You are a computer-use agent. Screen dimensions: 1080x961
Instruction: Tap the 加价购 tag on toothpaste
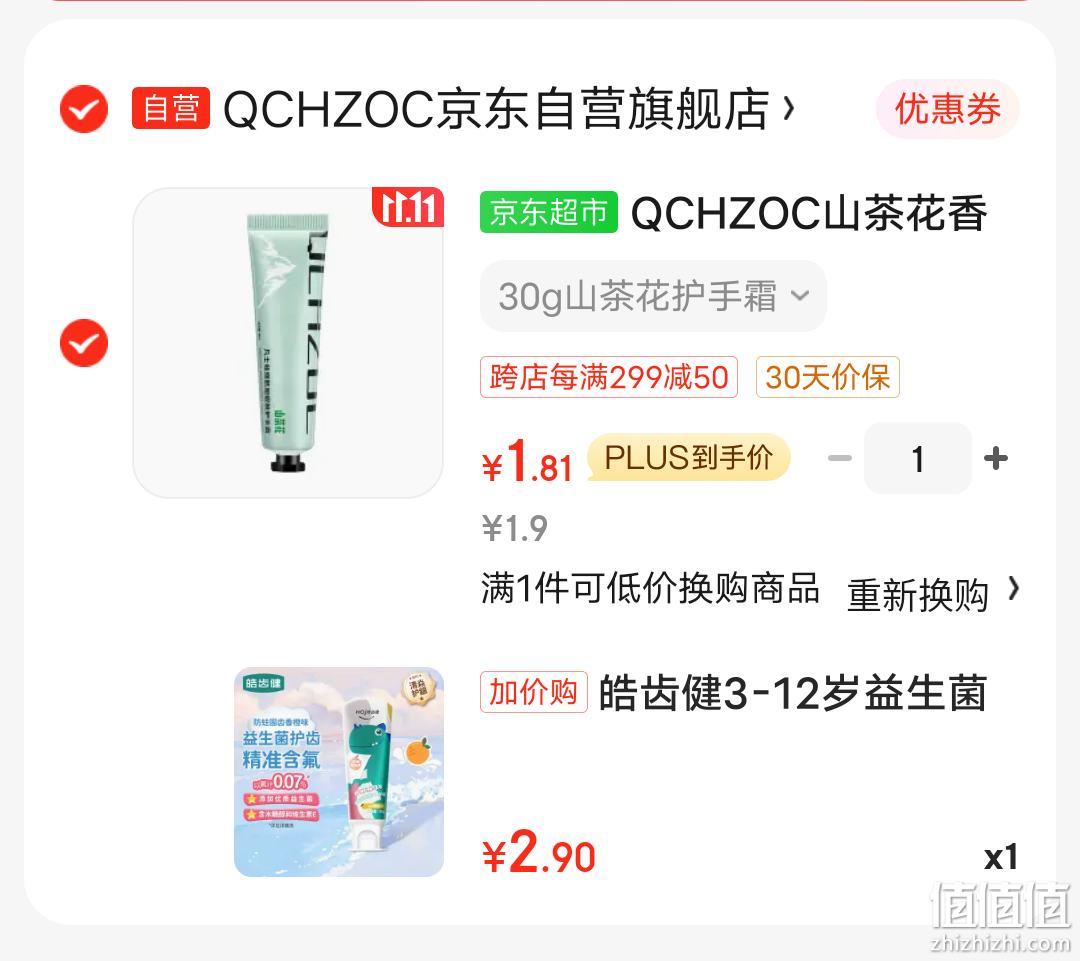click(533, 692)
